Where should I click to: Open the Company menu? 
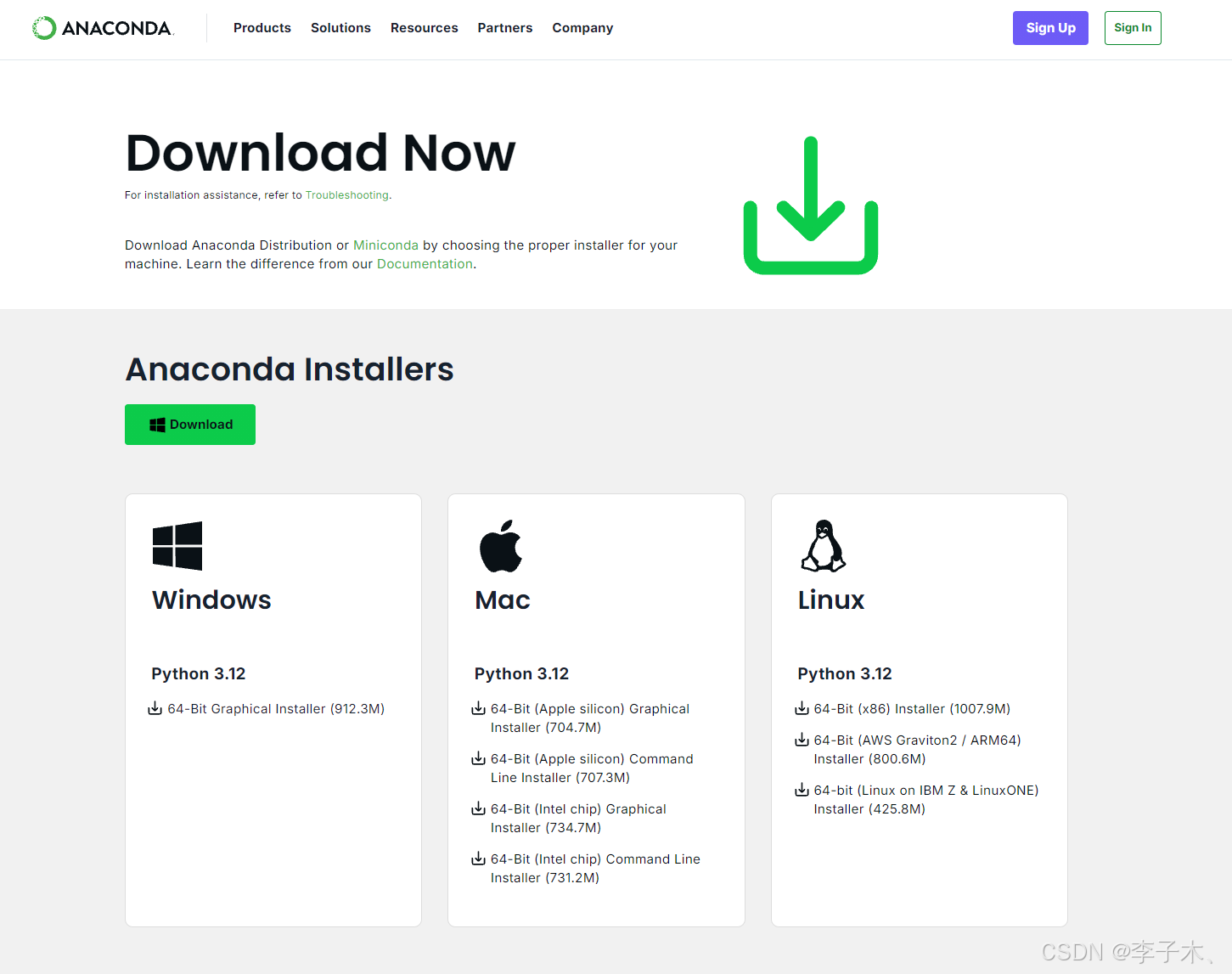point(582,28)
